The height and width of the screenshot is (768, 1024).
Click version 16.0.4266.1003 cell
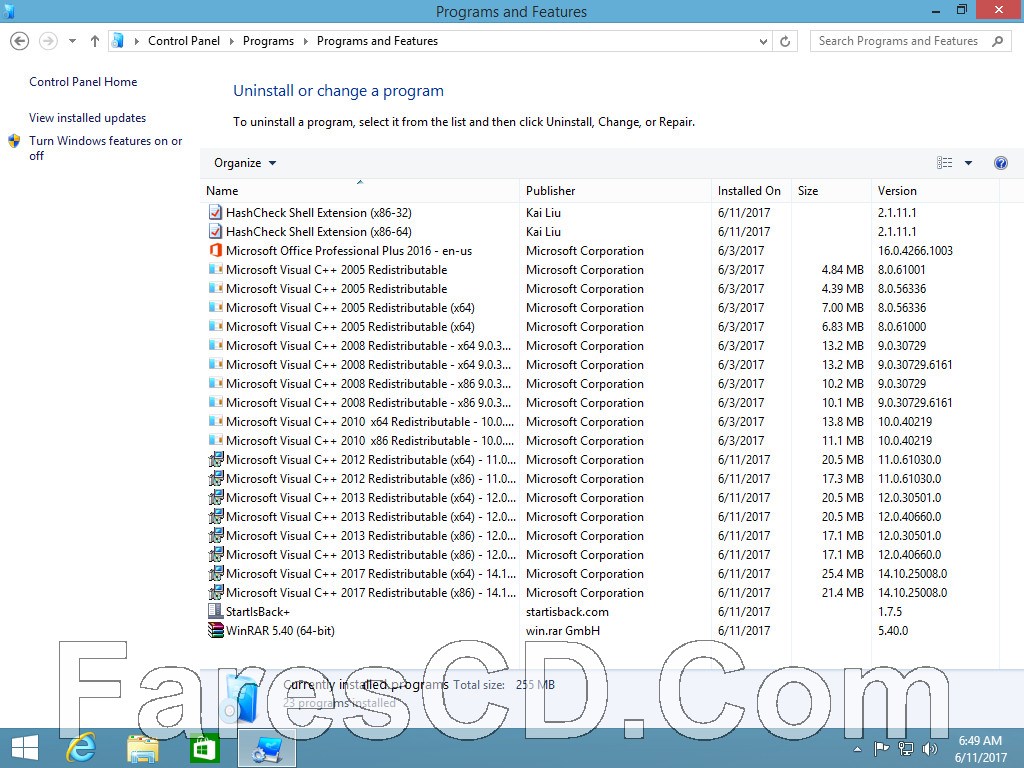(915, 250)
